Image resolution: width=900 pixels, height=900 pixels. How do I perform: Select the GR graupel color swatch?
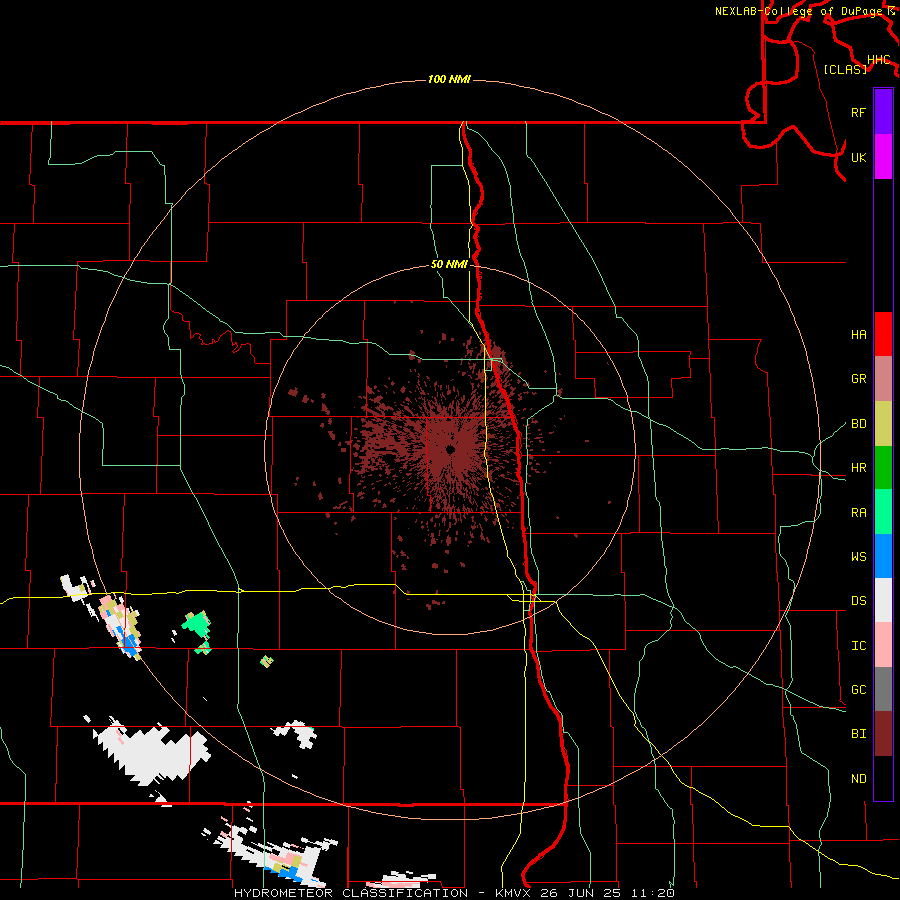click(x=883, y=379)
